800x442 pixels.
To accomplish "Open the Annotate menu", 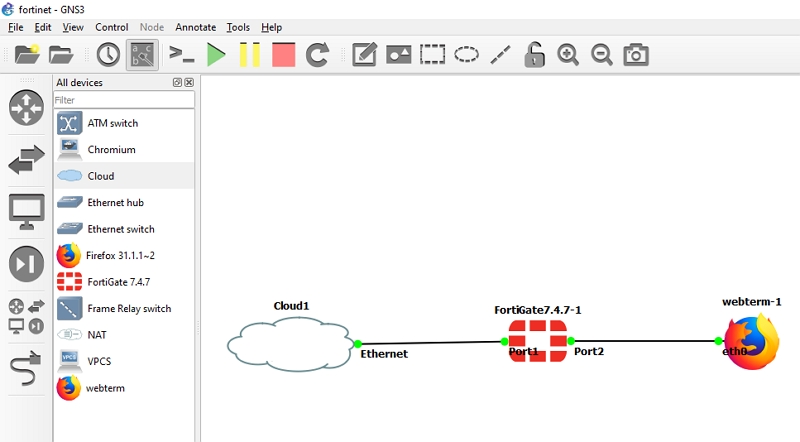I will (195, 27).
